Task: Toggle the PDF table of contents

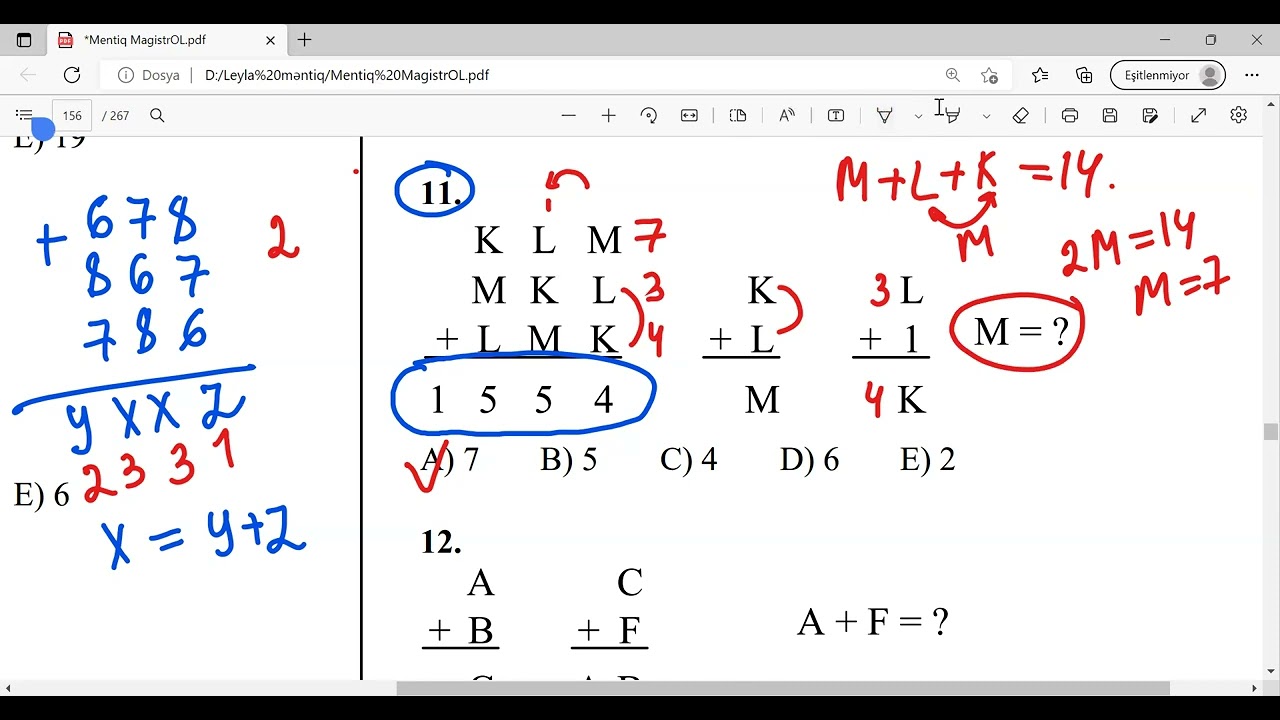Action: coord(24,116)
